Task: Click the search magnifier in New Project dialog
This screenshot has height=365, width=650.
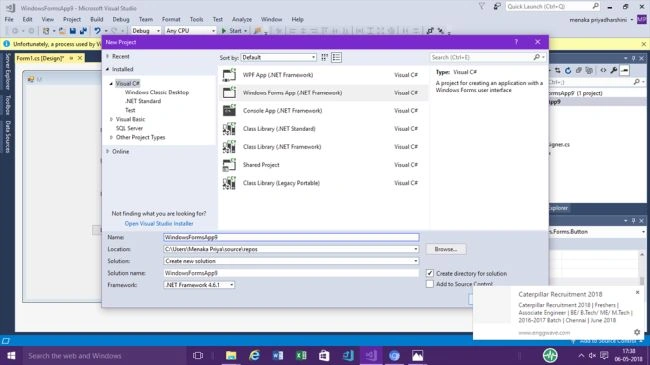Action: 536,57
